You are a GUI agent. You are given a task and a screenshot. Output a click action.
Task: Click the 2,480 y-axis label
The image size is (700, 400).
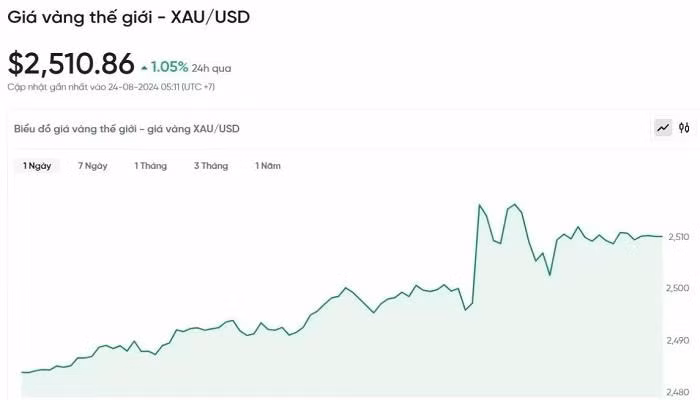pyautogui.click(x=677, y=392)
